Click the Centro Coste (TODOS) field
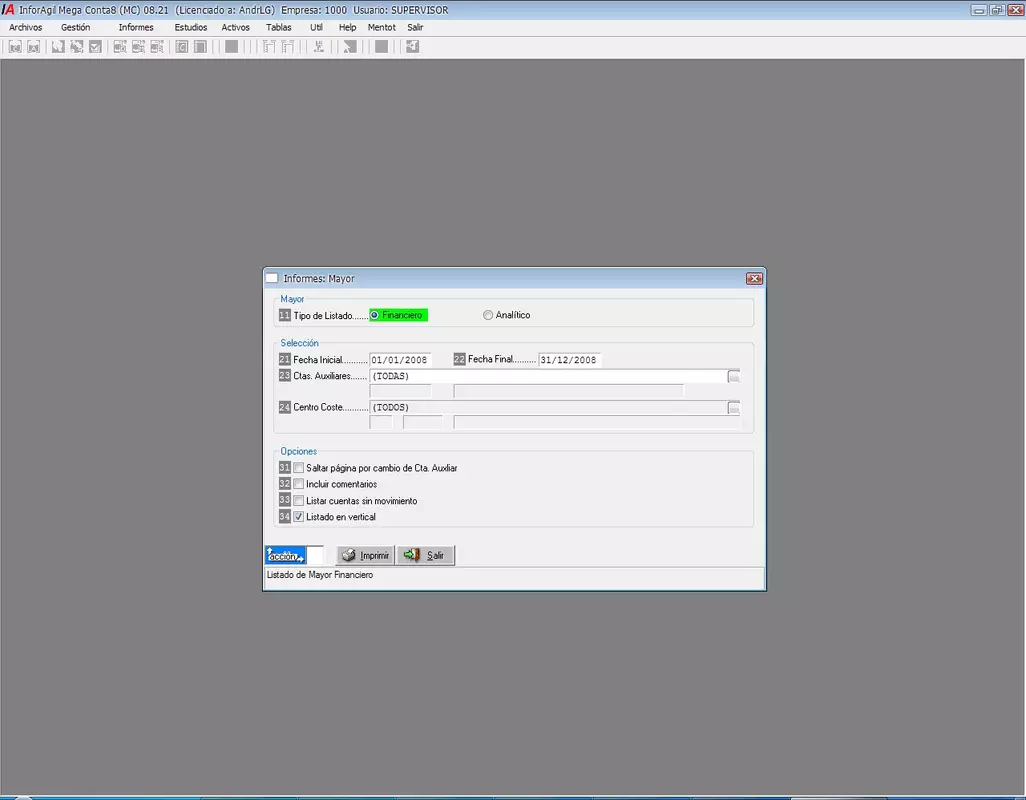The image size is (1026, 800). pos(548,408)
